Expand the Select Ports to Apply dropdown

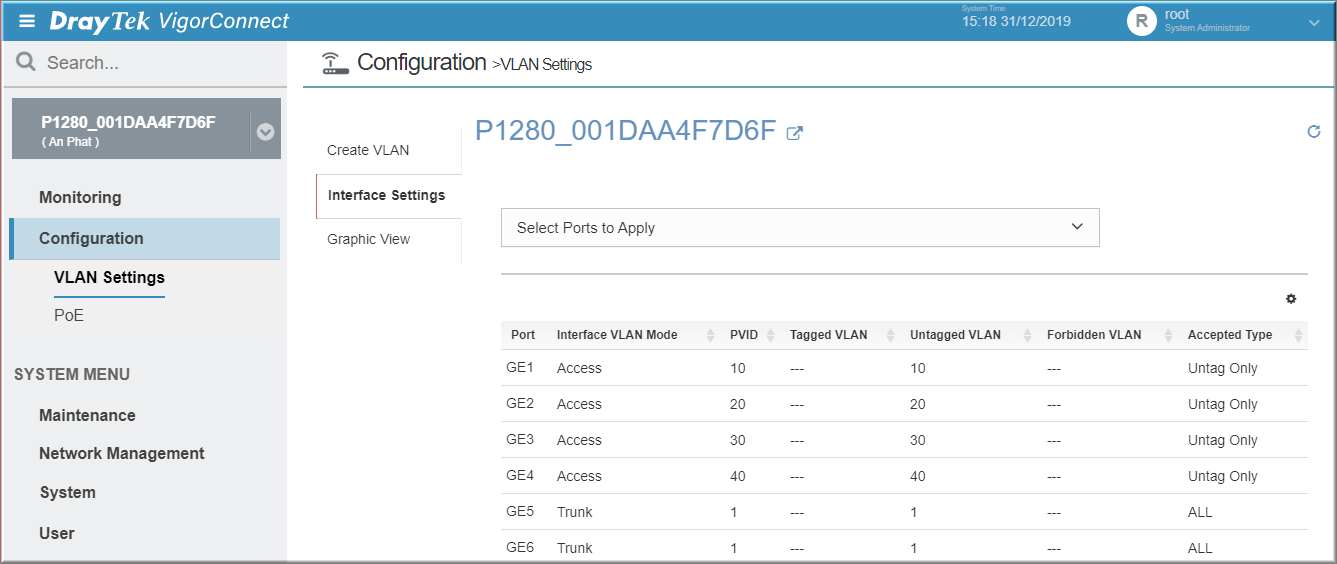[800, 227]
